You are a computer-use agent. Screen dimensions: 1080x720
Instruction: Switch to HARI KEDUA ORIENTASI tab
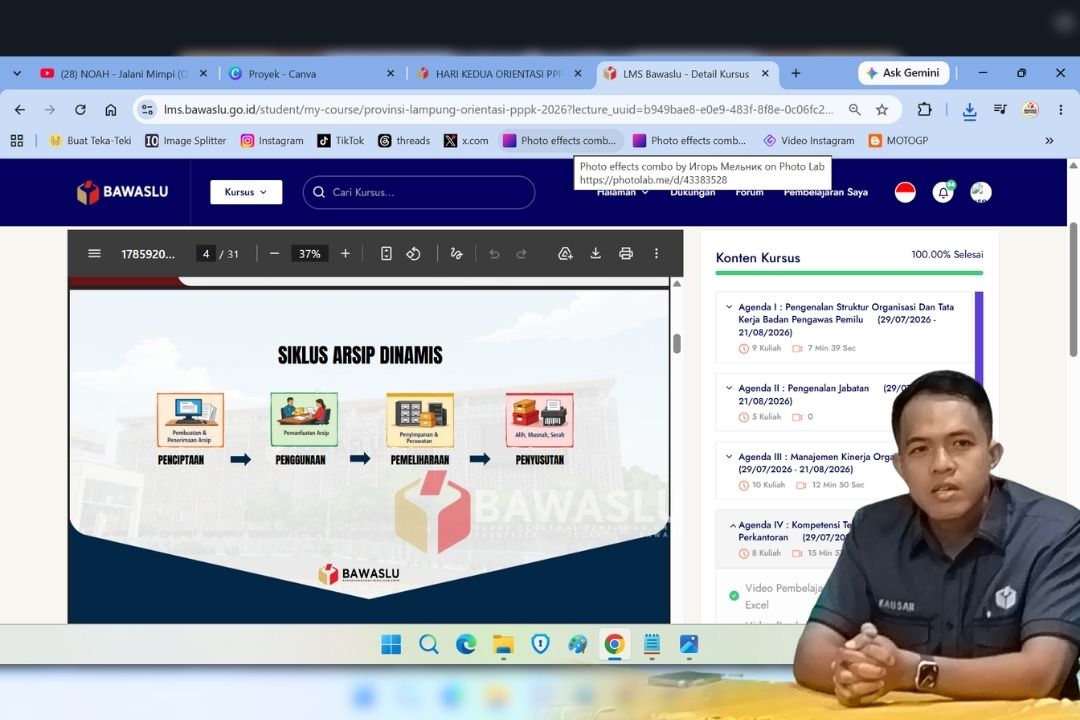[499, 74]
